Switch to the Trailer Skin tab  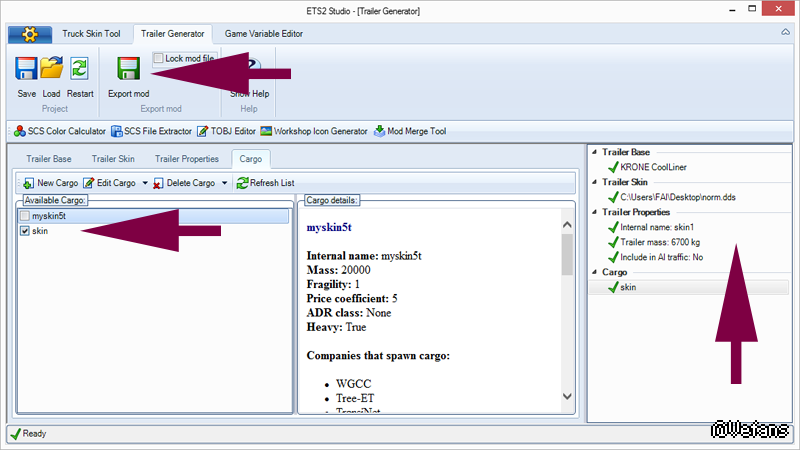(x=113, y=159)
